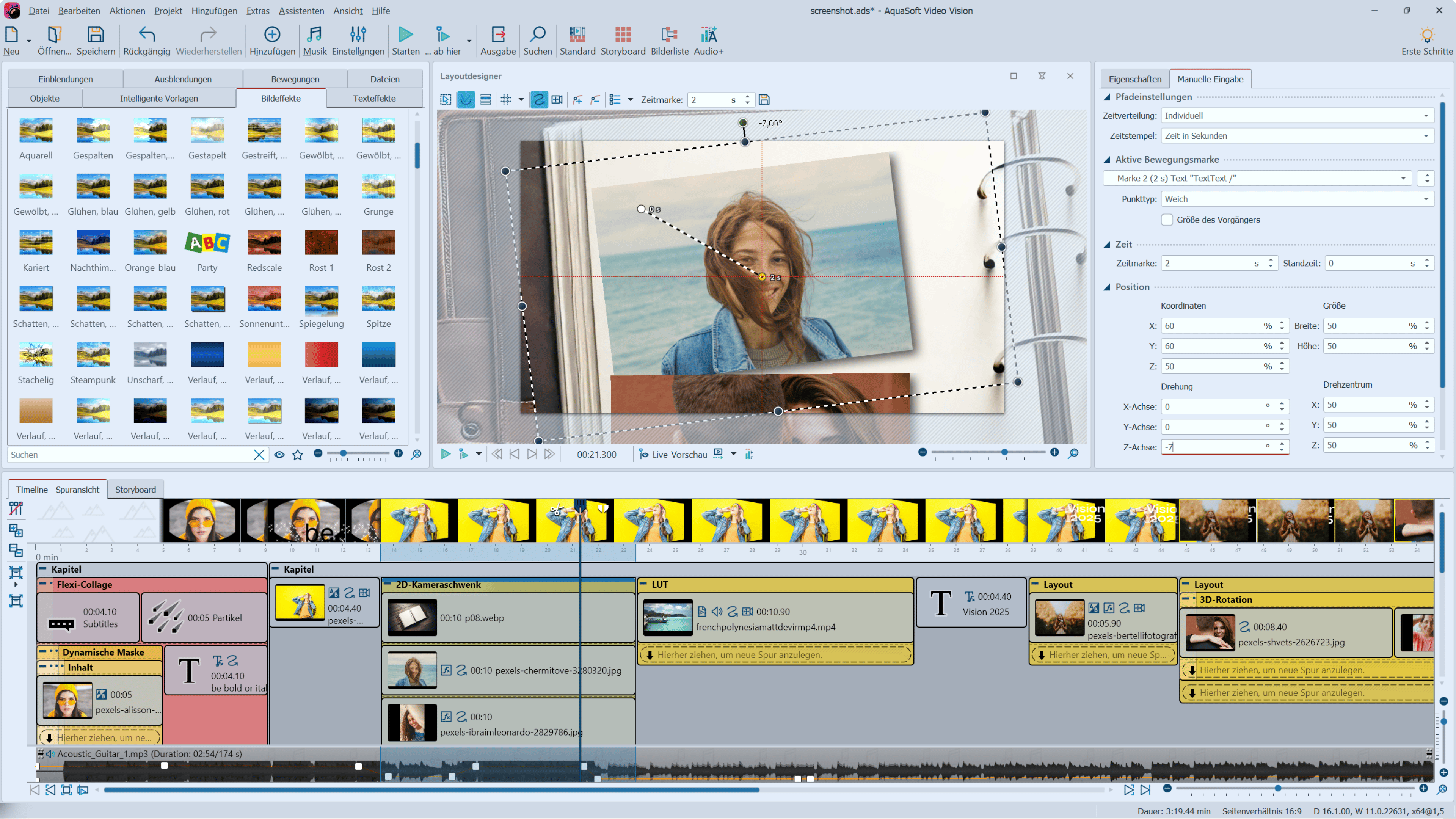The image size is (1456, 819).
Task: Toggle the eye visibility icon by search
Action: tap(279, 455)
